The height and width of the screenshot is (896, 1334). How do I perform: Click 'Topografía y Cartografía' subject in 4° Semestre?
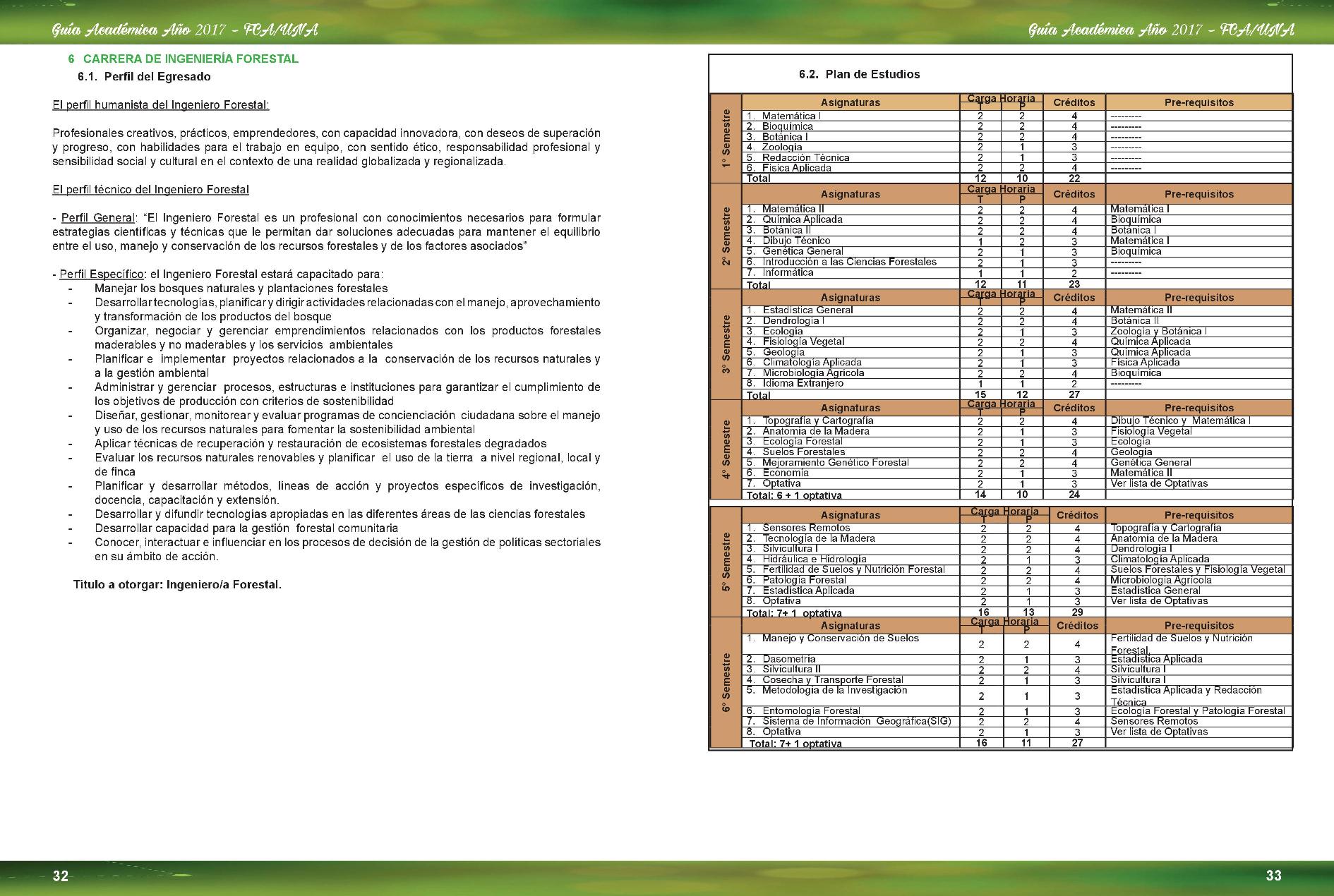pos(817,420)
